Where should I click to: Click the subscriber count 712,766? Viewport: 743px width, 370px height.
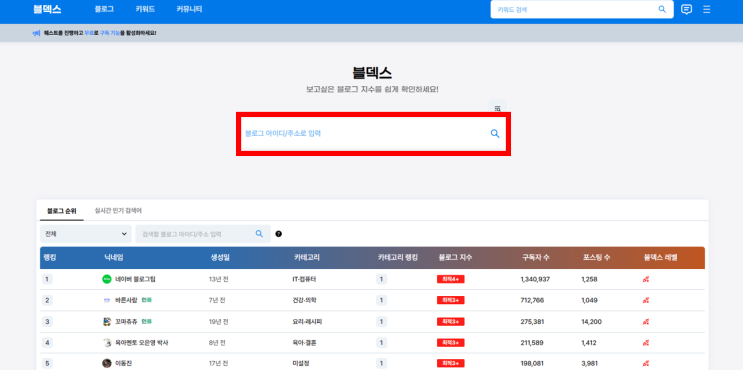point(532,300)
